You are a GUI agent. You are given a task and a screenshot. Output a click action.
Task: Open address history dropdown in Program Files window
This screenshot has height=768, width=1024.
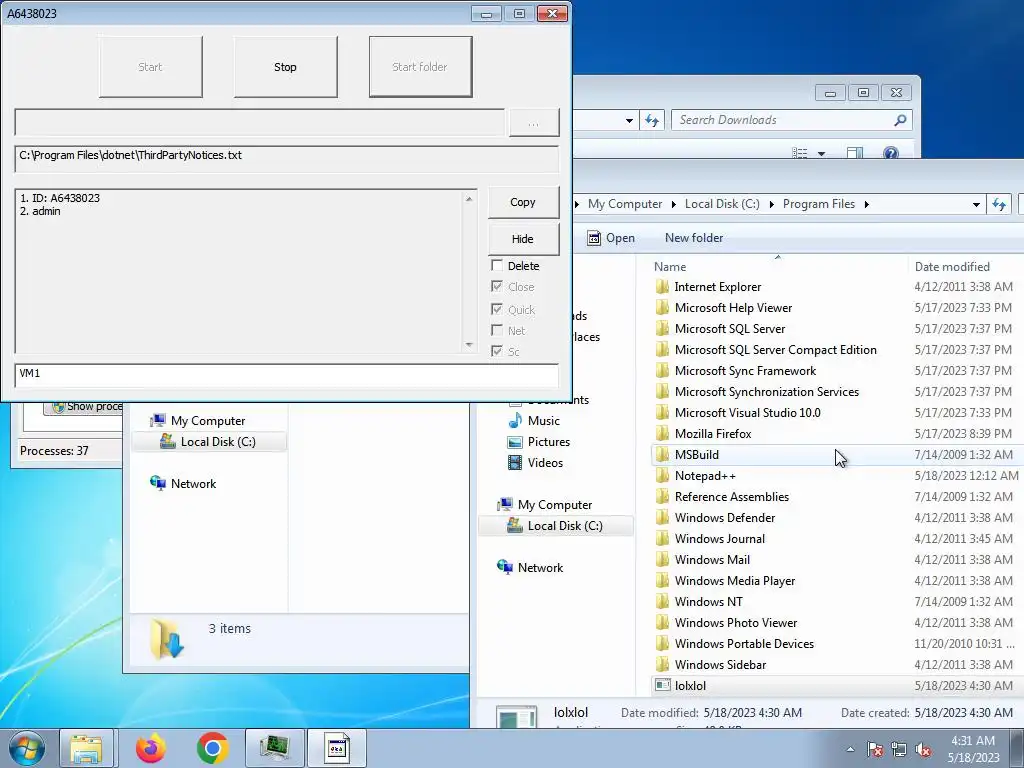[976, 204]
